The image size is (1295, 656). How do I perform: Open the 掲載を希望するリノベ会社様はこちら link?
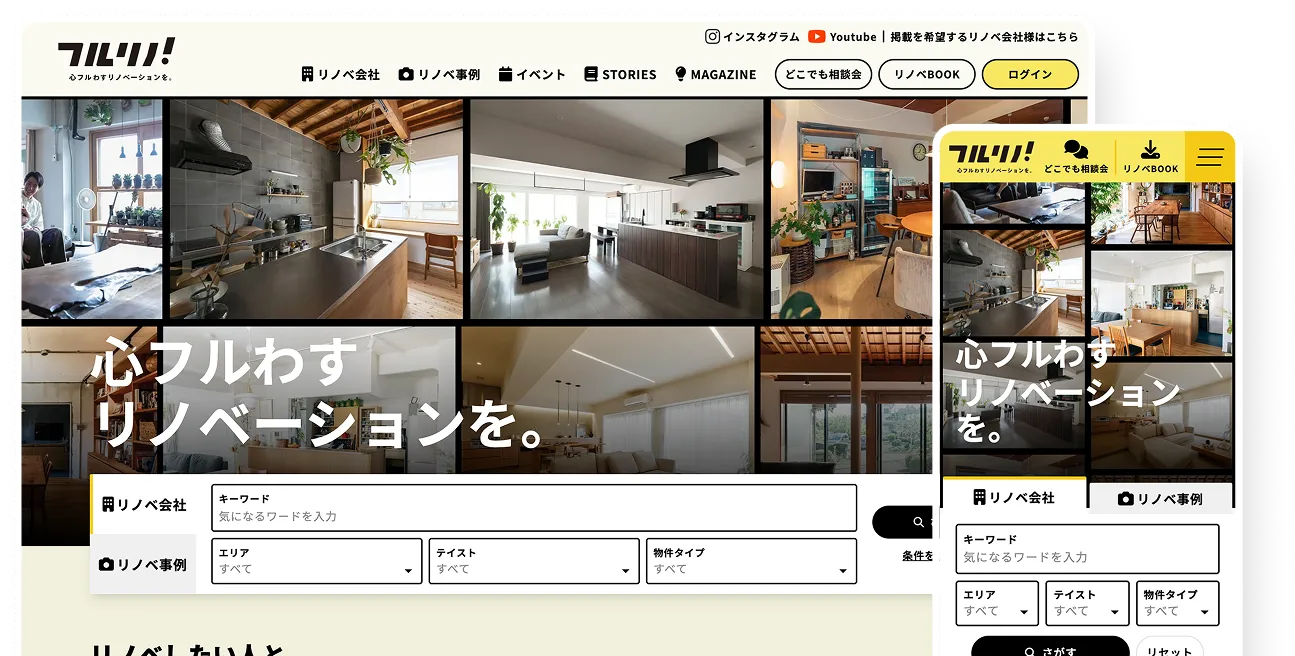coord(984,36)
